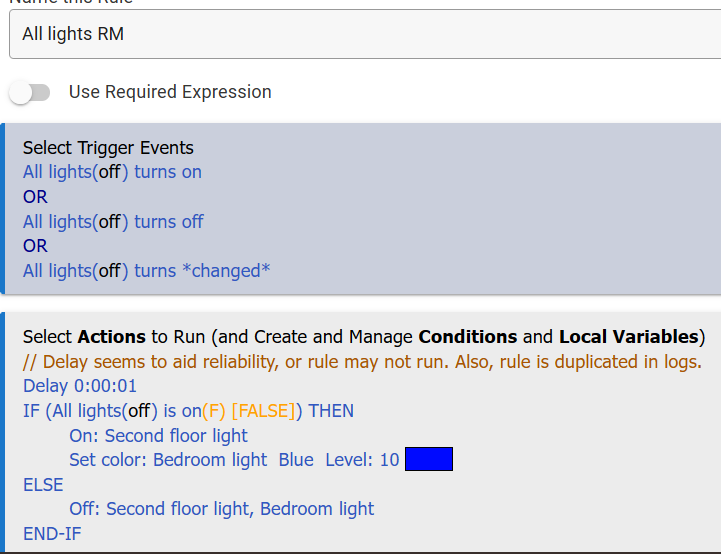Click the orange delay reliability comment line
This screenshot has height=554, width=721.
362,362
